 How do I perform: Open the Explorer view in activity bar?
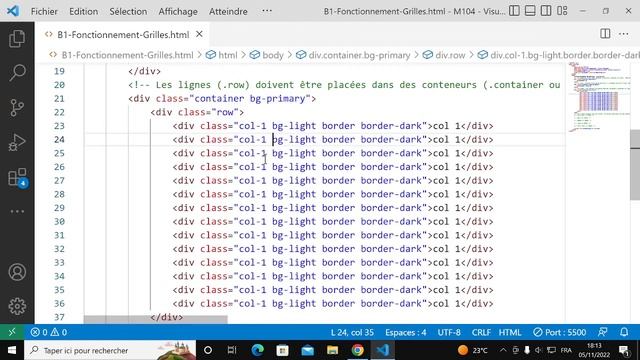pos(17,39)
